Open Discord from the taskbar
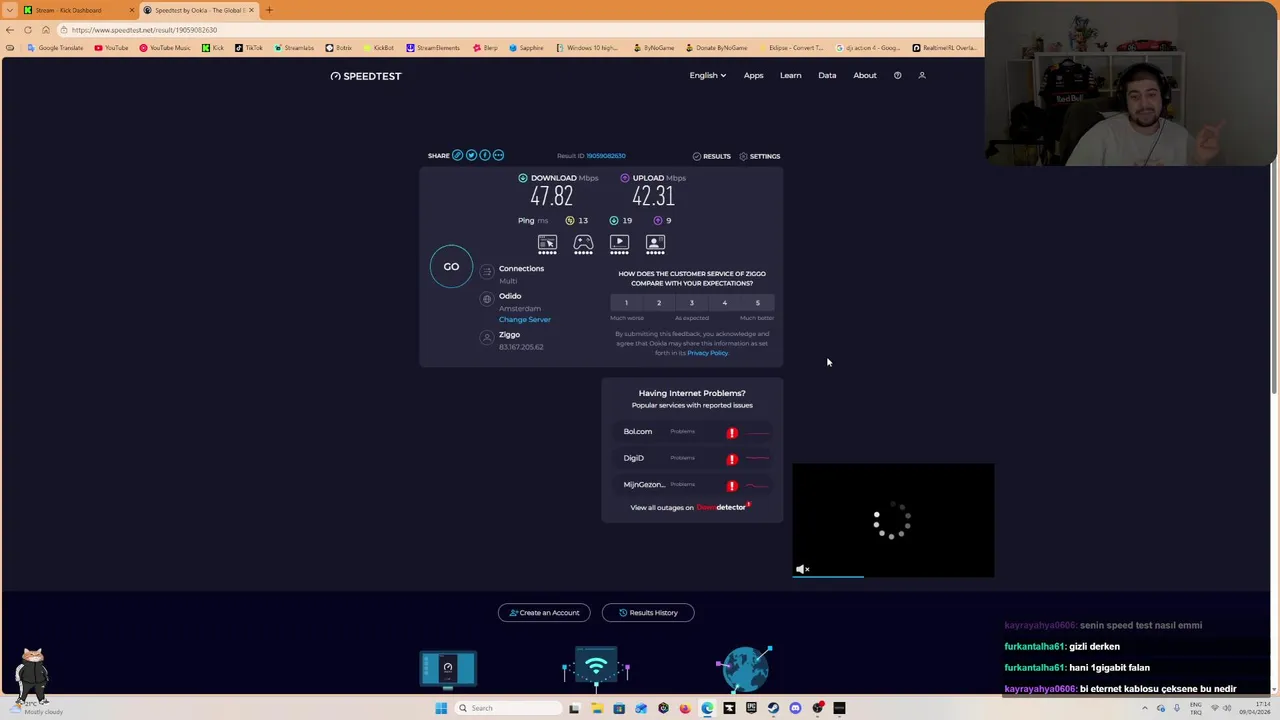This screenshot has width=1280, height=720. click(x=795, y=708)
